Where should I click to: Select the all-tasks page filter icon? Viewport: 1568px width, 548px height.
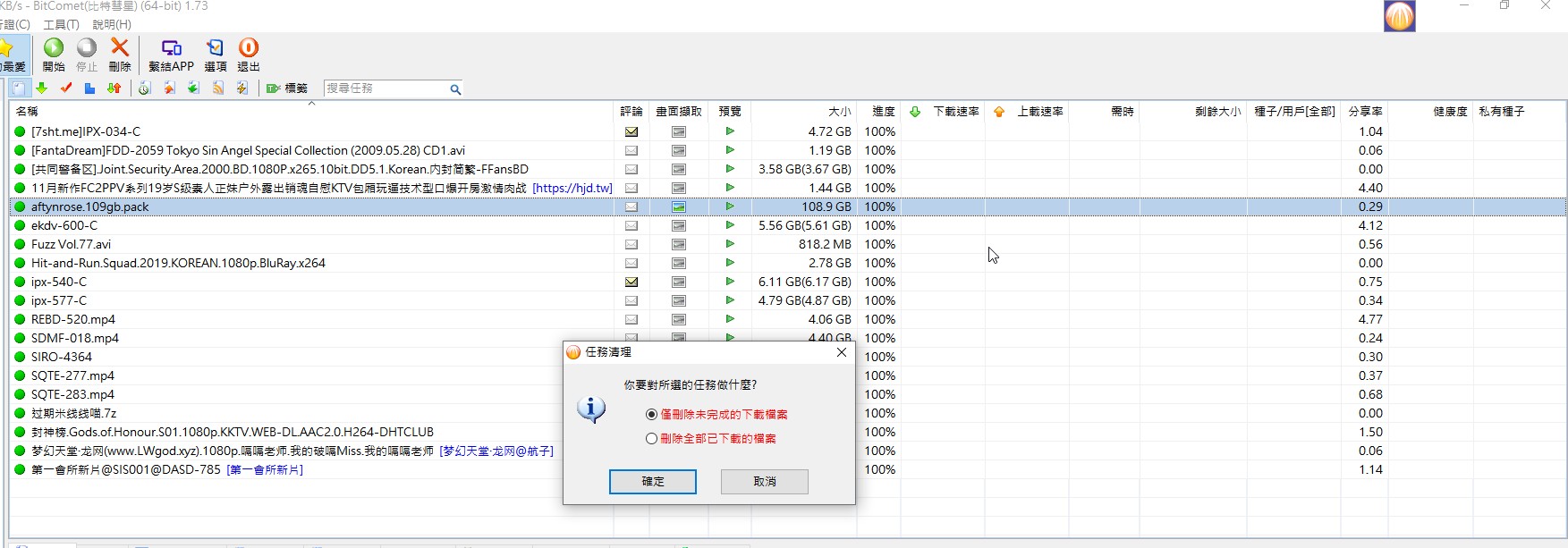(18, 89)
